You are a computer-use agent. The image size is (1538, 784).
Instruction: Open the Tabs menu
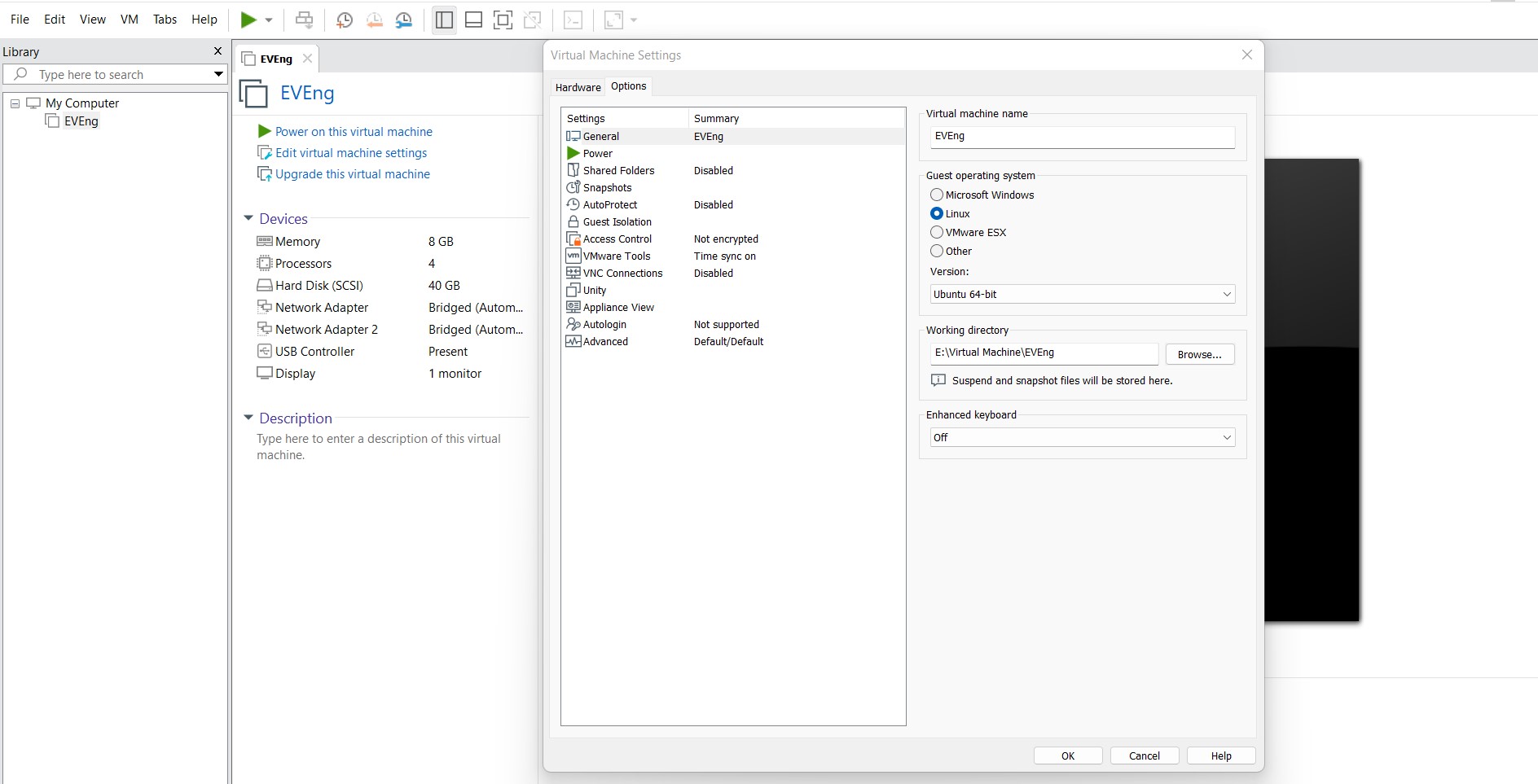(165, 19)
